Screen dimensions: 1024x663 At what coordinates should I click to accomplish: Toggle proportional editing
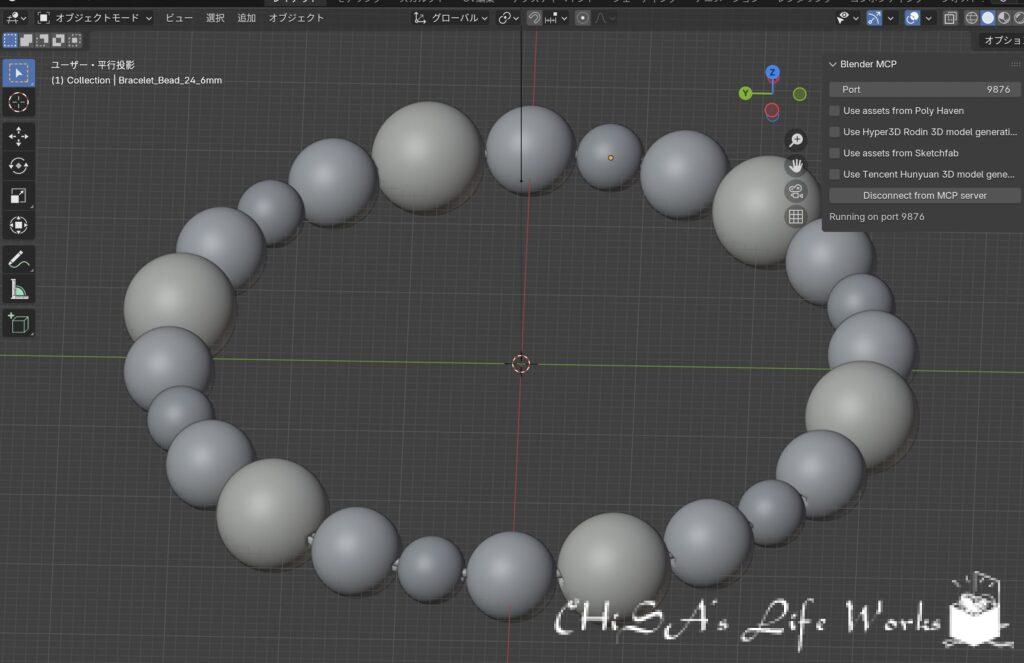tap(583, 18)
